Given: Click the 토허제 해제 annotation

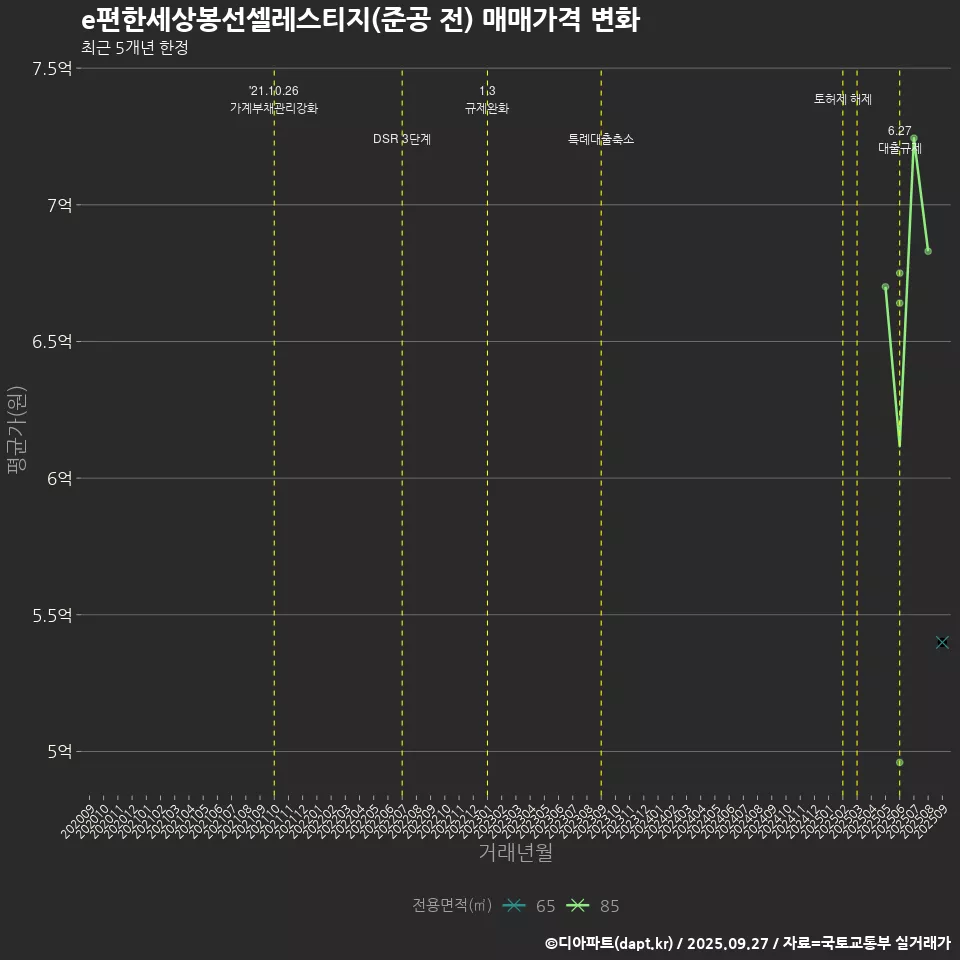Looking at the screenshot, I should coord(842,99).
